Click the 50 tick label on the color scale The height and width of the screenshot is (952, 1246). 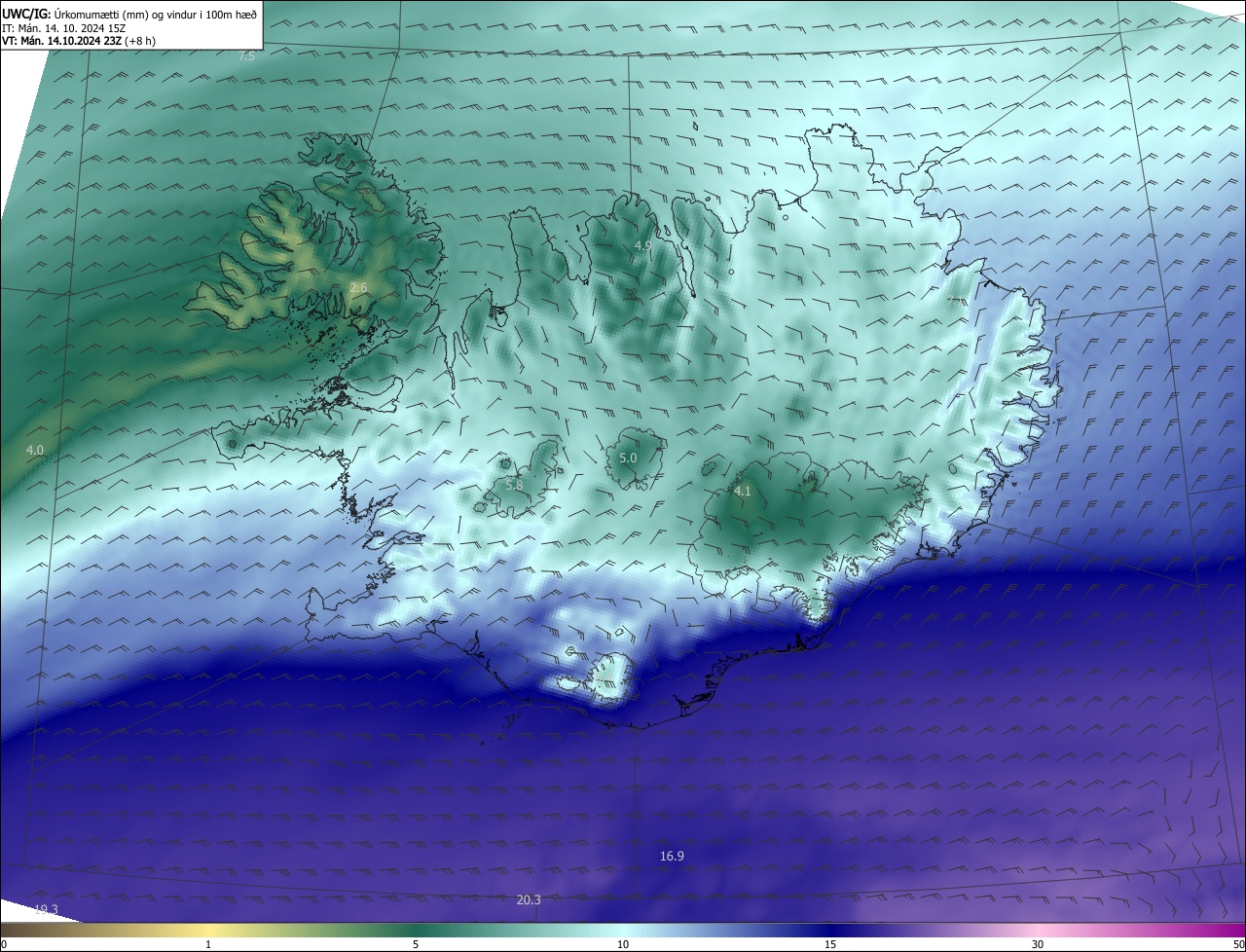1238,944
